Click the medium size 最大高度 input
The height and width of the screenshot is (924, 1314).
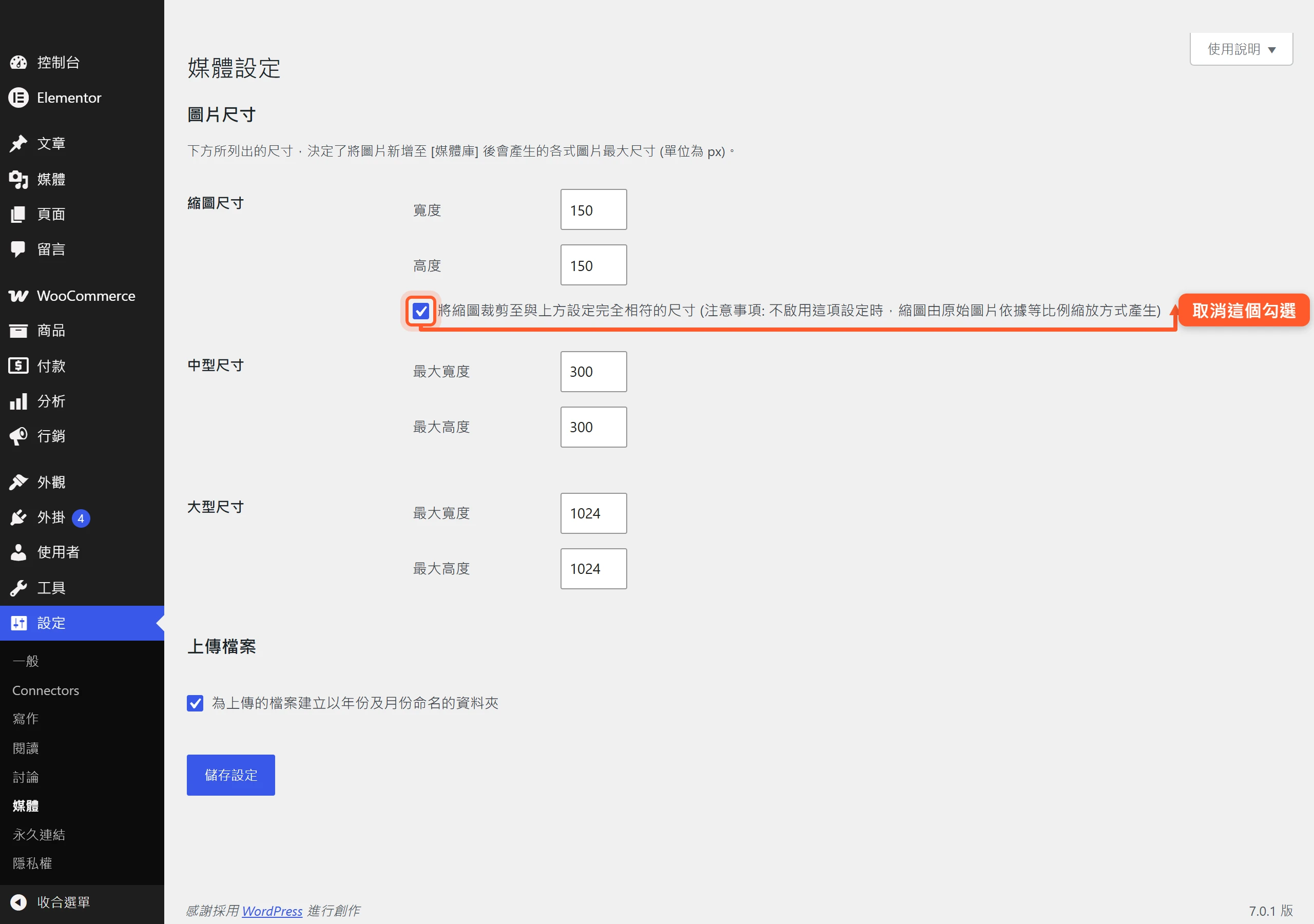point(593,427)
